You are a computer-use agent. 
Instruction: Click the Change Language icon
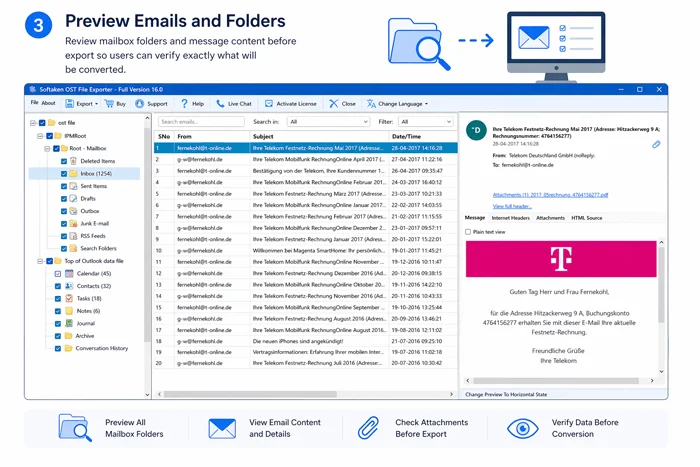coord(371,104)
